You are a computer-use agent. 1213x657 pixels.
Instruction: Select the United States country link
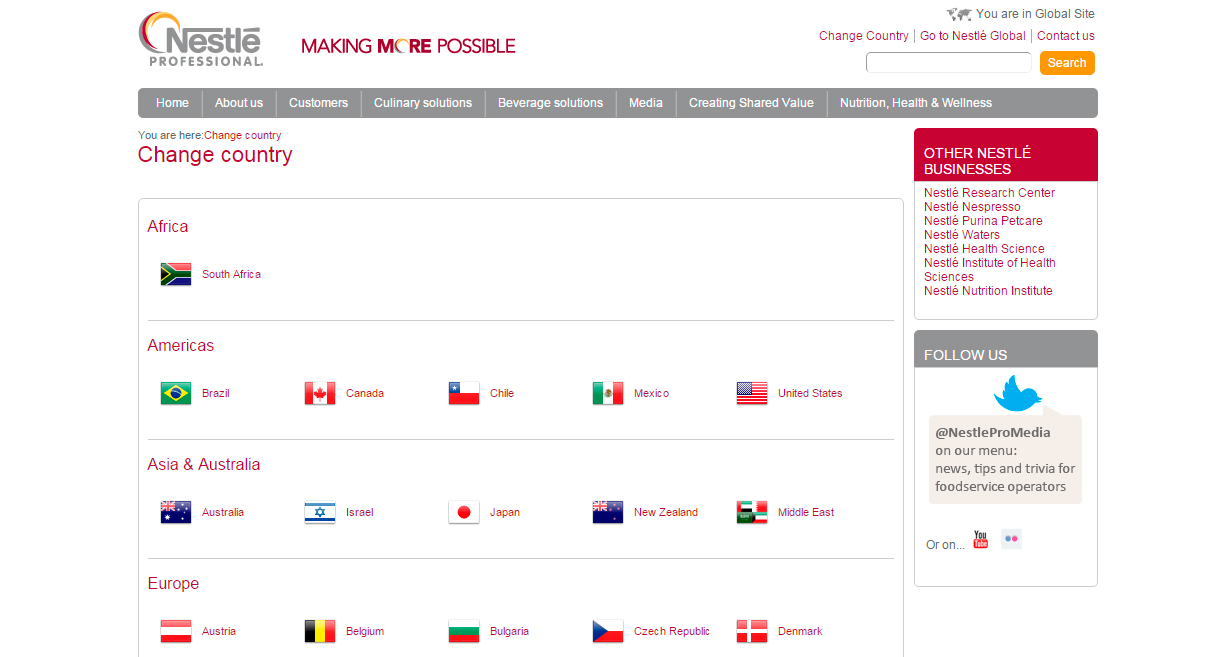click(810, 393)
